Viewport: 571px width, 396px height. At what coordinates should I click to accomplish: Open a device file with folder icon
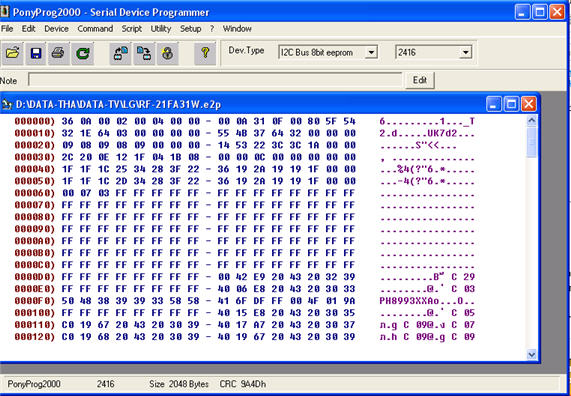(12, 54)
